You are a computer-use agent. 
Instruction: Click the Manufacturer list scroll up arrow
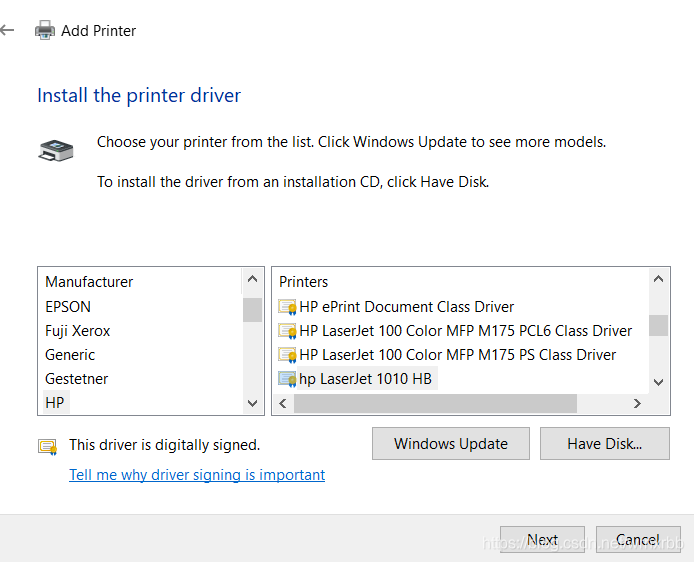[253, 279]
